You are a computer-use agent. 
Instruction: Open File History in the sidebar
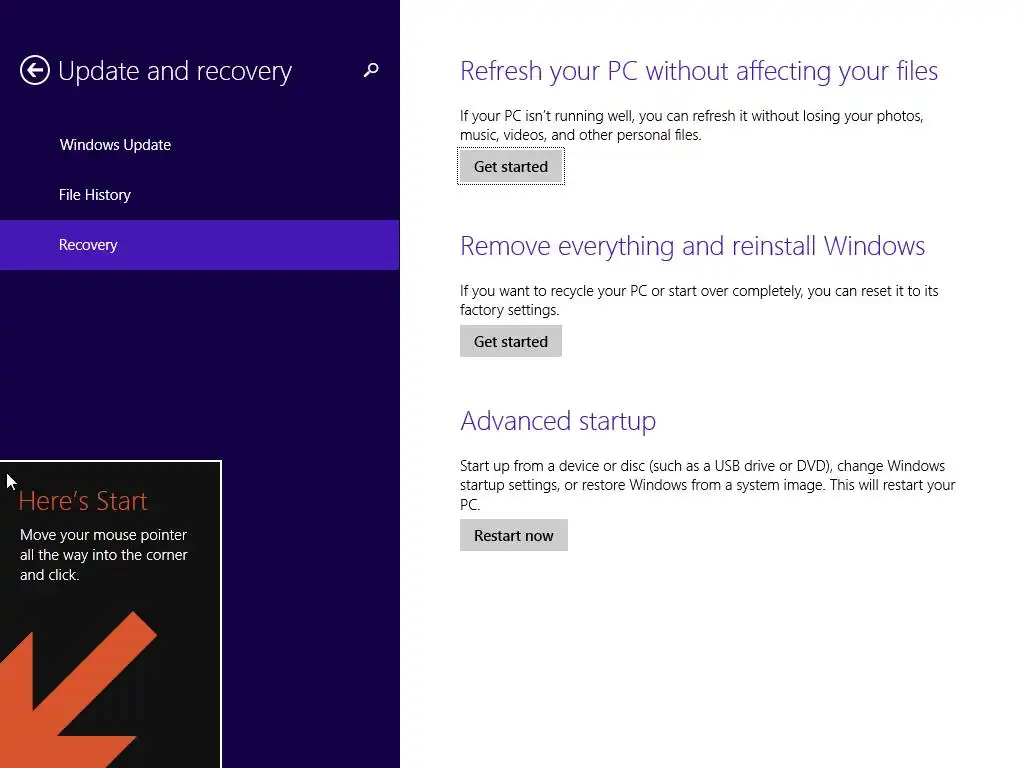point(95,195)
